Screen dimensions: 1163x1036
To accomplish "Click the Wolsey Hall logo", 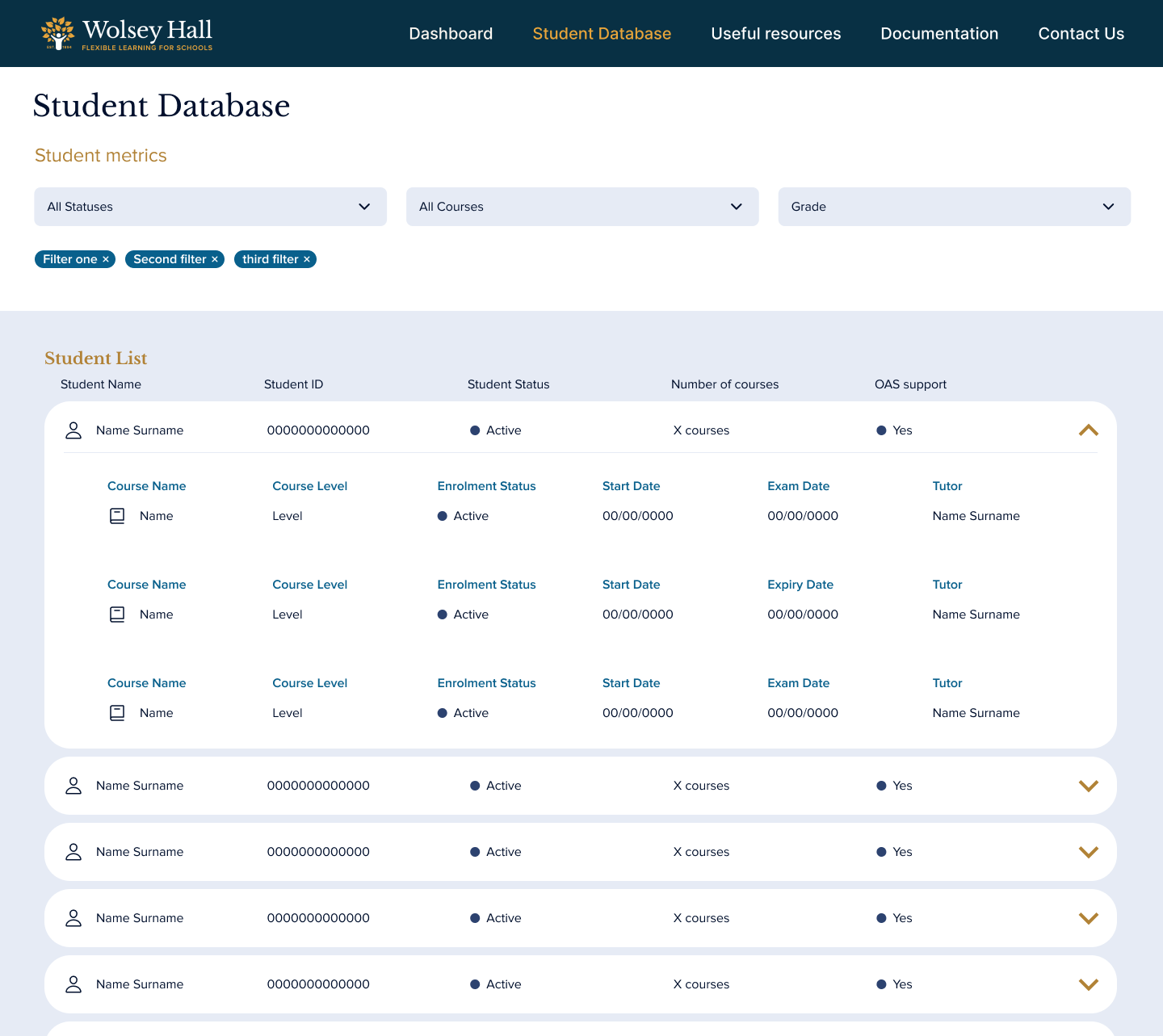I will 127,34.
